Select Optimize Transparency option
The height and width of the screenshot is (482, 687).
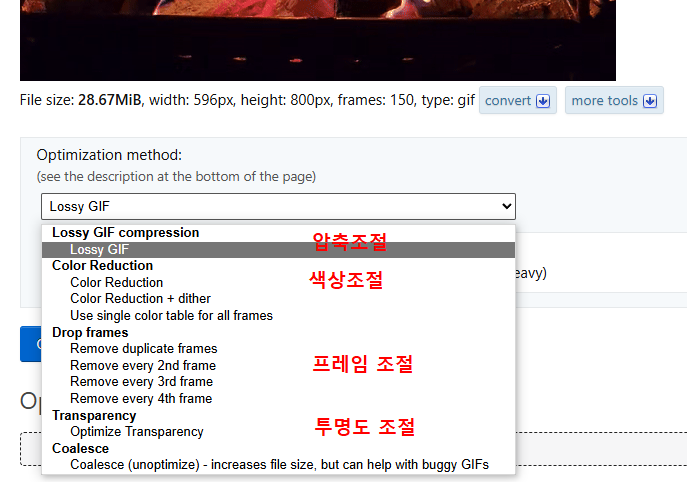(x=278, y=432)
